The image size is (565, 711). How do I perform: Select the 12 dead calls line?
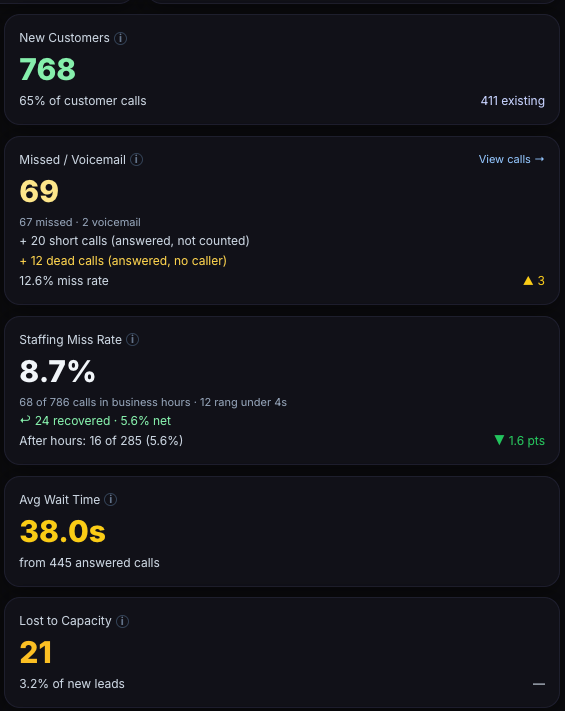click(x=123, y=261)
